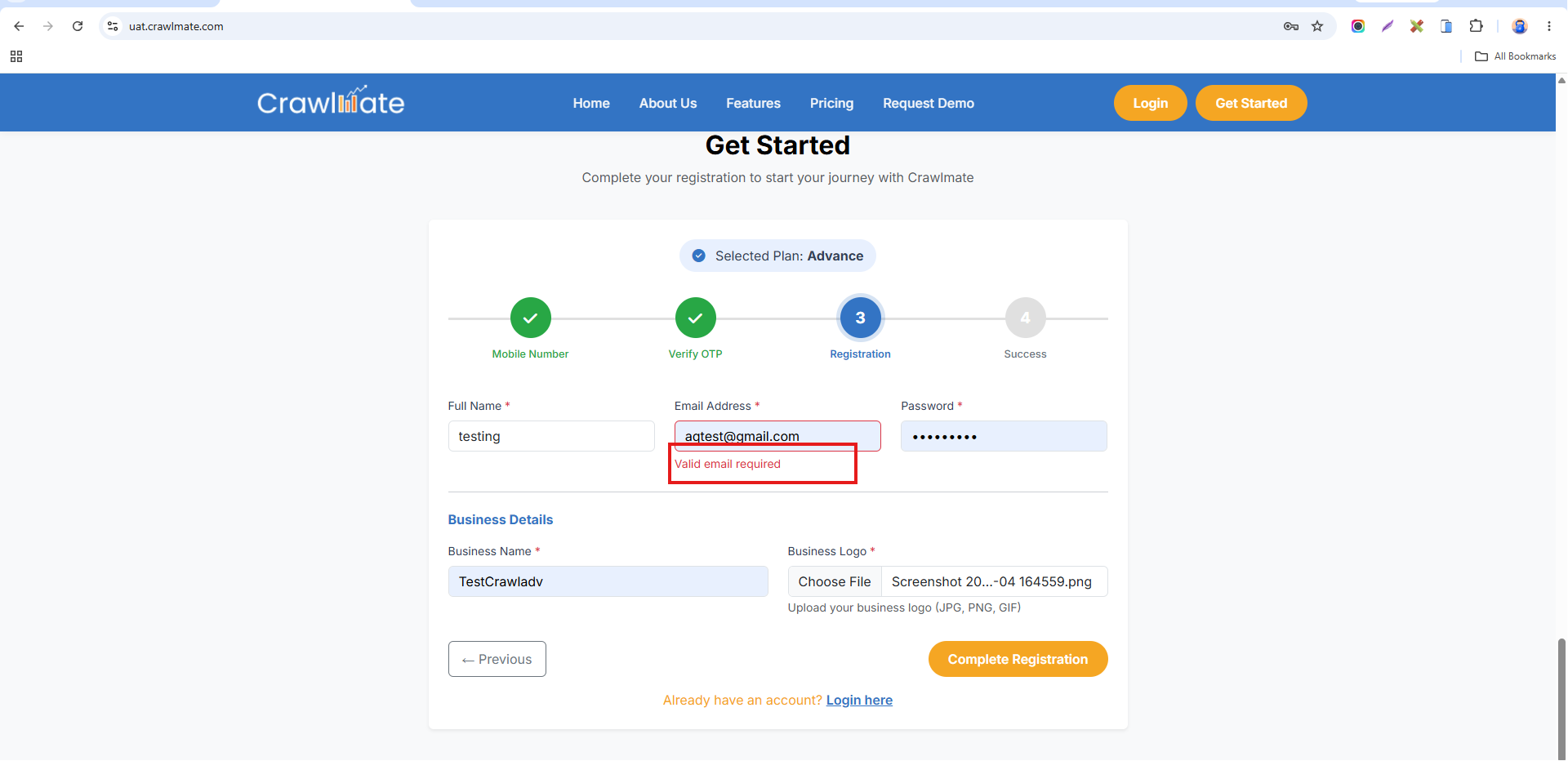Open the purple feather extension icon

[1388, 26]
